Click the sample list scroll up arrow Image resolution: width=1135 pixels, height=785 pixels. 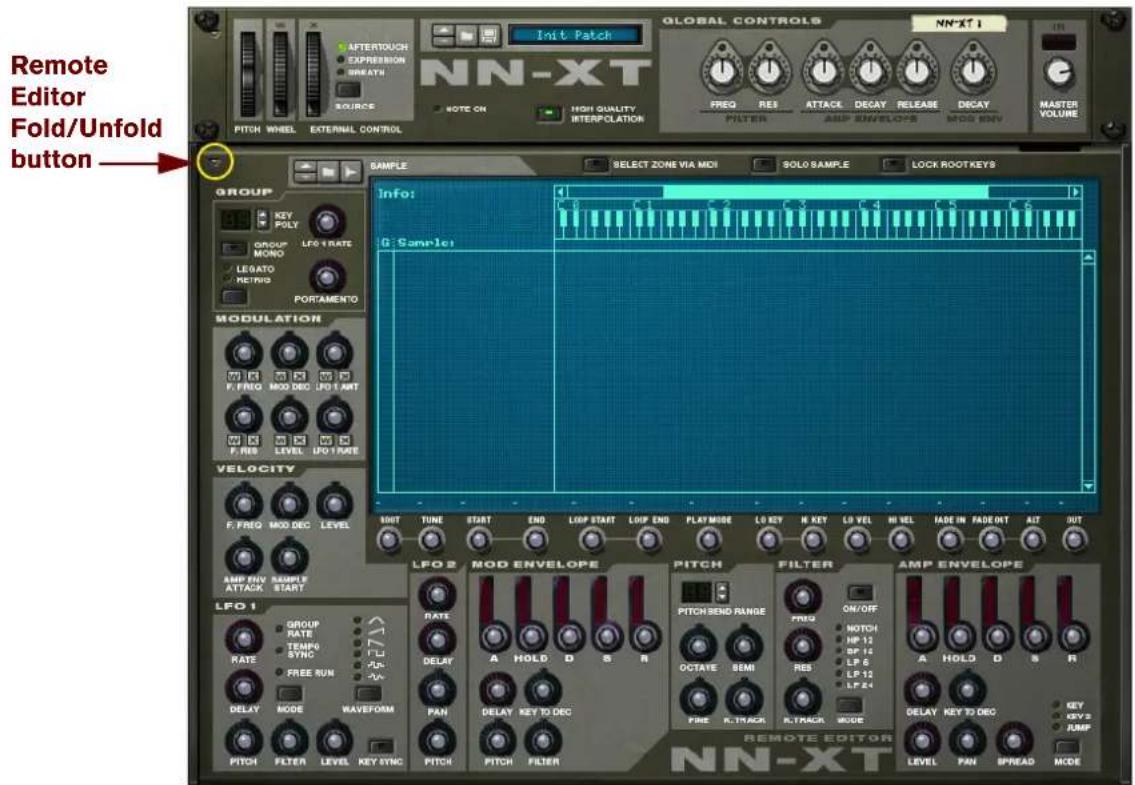click(x=1088, y=258)
